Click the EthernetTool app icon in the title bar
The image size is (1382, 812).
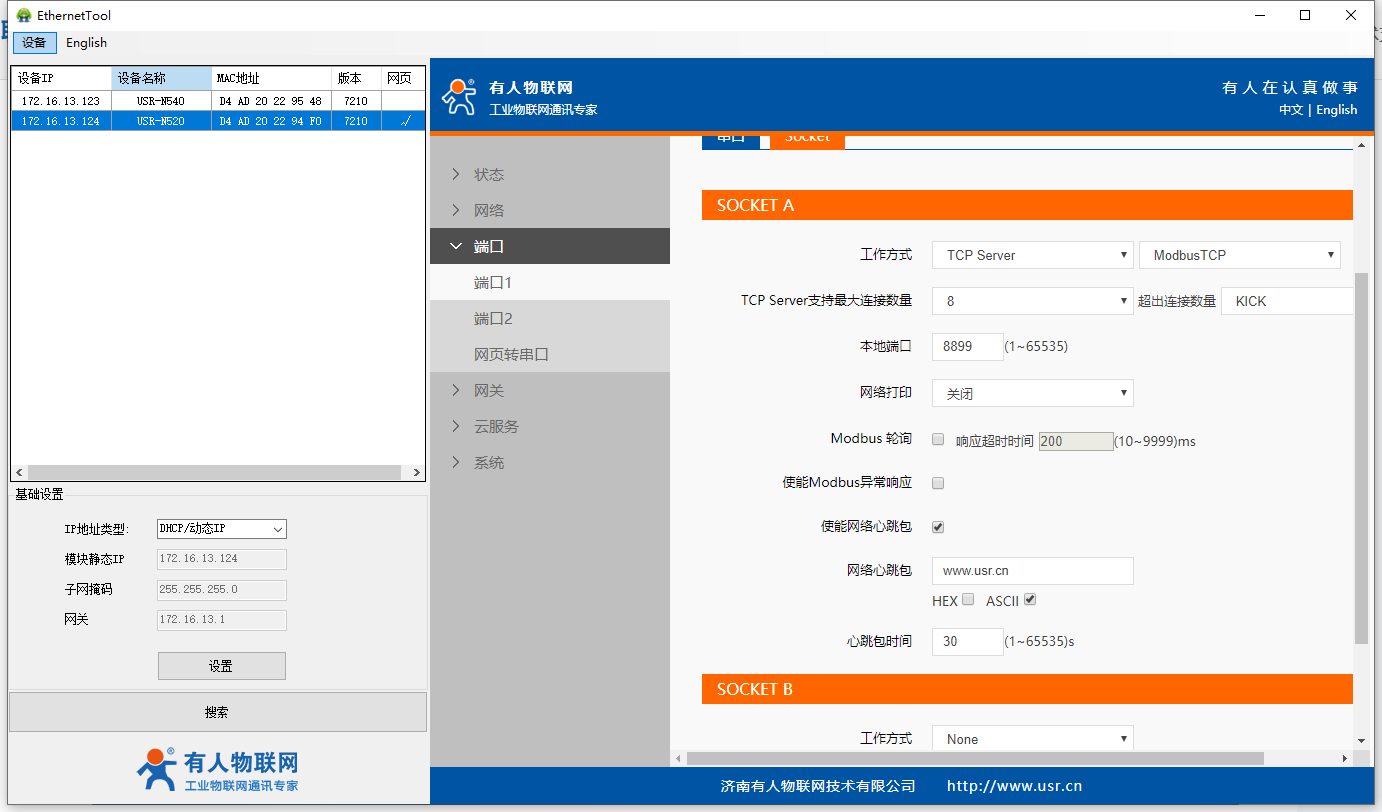(24, 15)
